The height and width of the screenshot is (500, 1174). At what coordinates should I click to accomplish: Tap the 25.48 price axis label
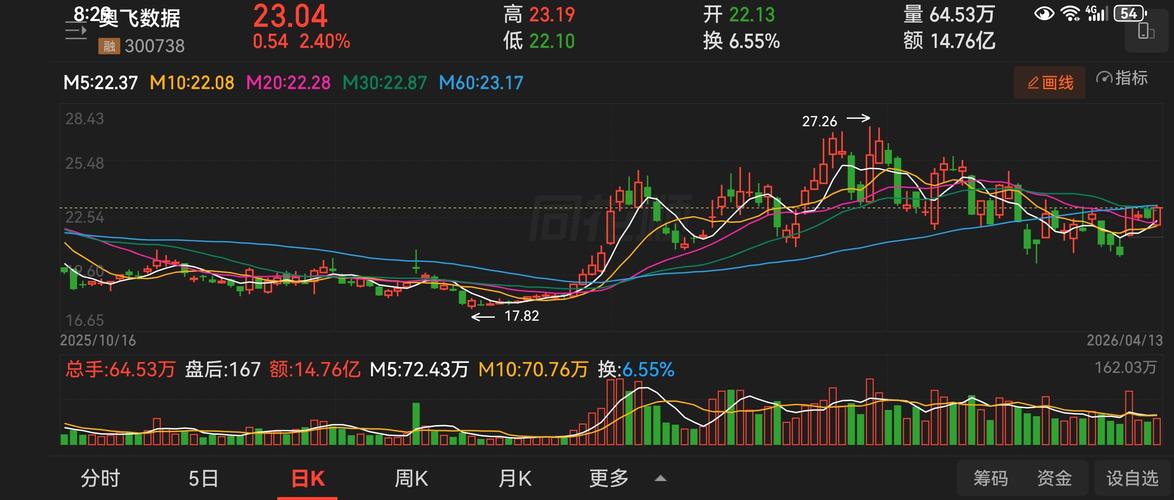(84, 163)
